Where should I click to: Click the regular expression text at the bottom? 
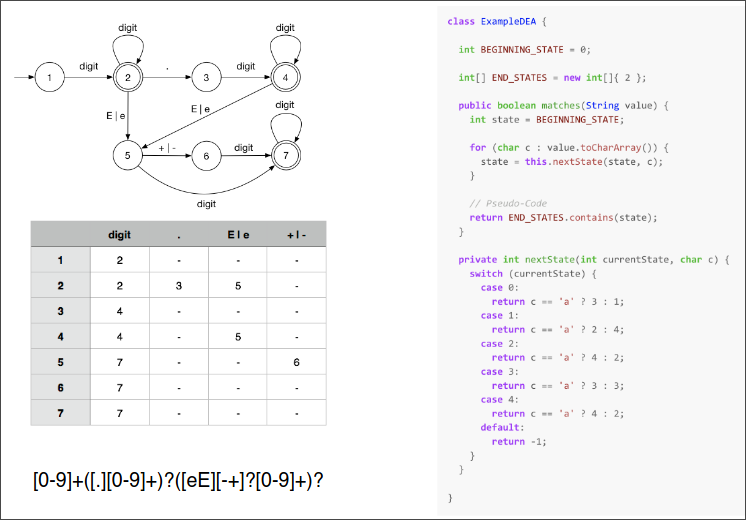[x=178, y=480]
